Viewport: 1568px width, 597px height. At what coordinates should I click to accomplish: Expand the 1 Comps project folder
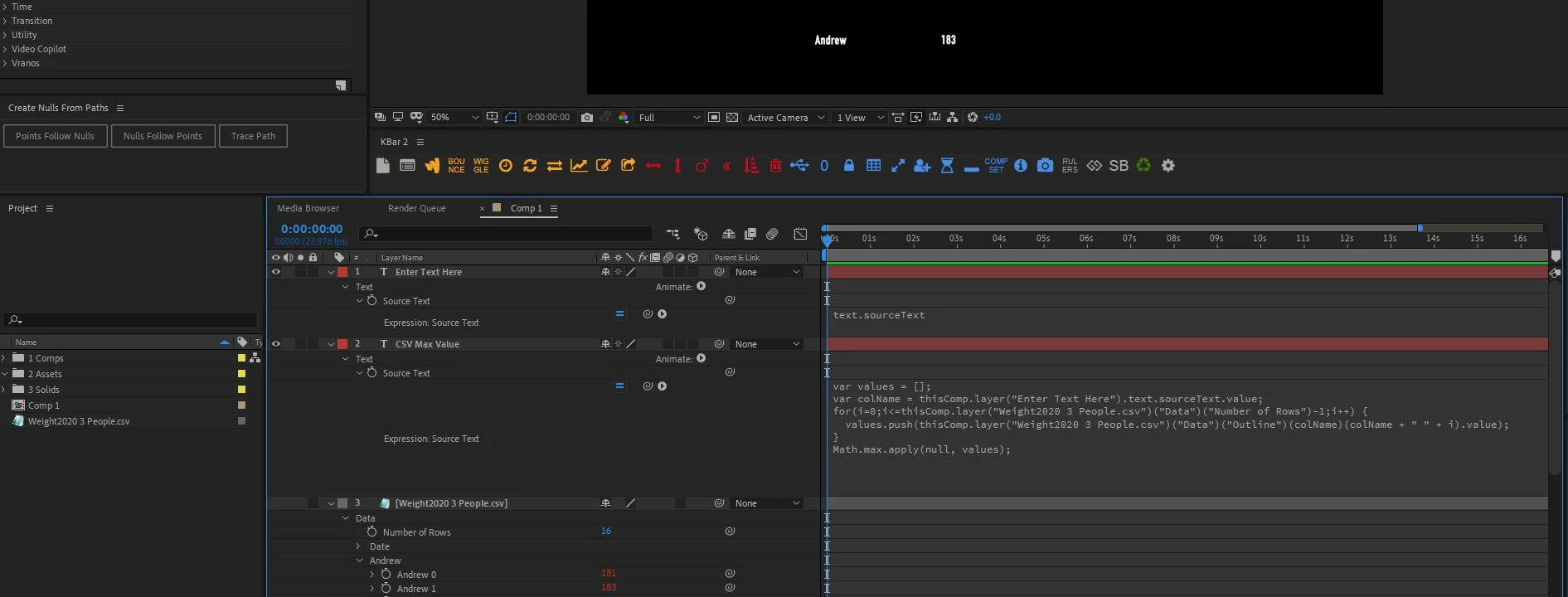[5, 358]
